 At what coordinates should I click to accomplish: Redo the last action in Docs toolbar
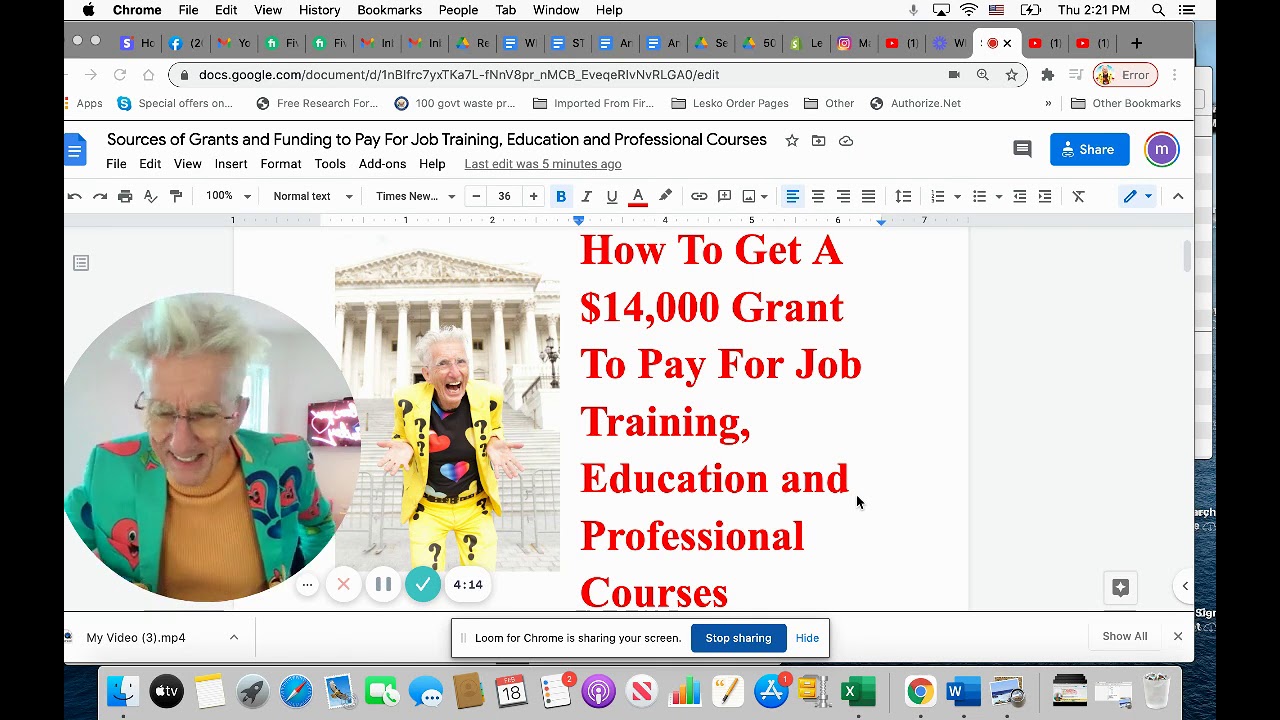point(99,196)
